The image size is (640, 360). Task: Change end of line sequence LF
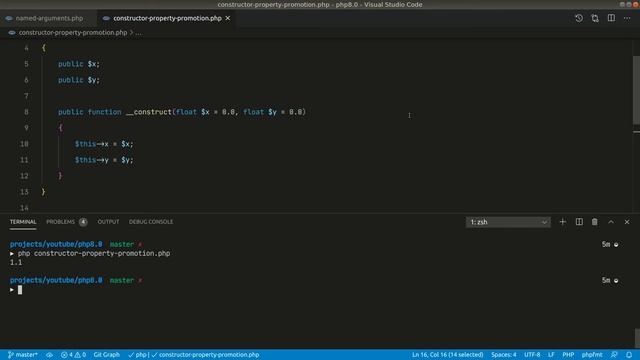(x=551, y=355)
